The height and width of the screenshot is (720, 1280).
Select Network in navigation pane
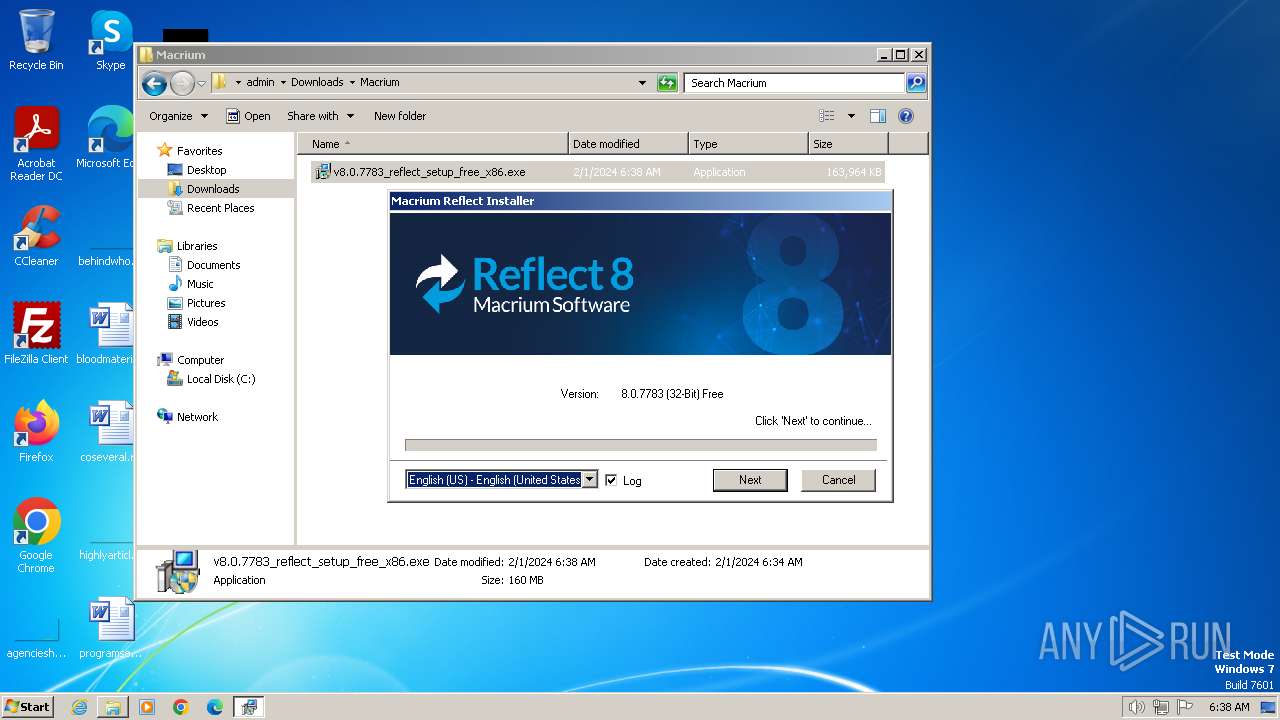[197, 417]
